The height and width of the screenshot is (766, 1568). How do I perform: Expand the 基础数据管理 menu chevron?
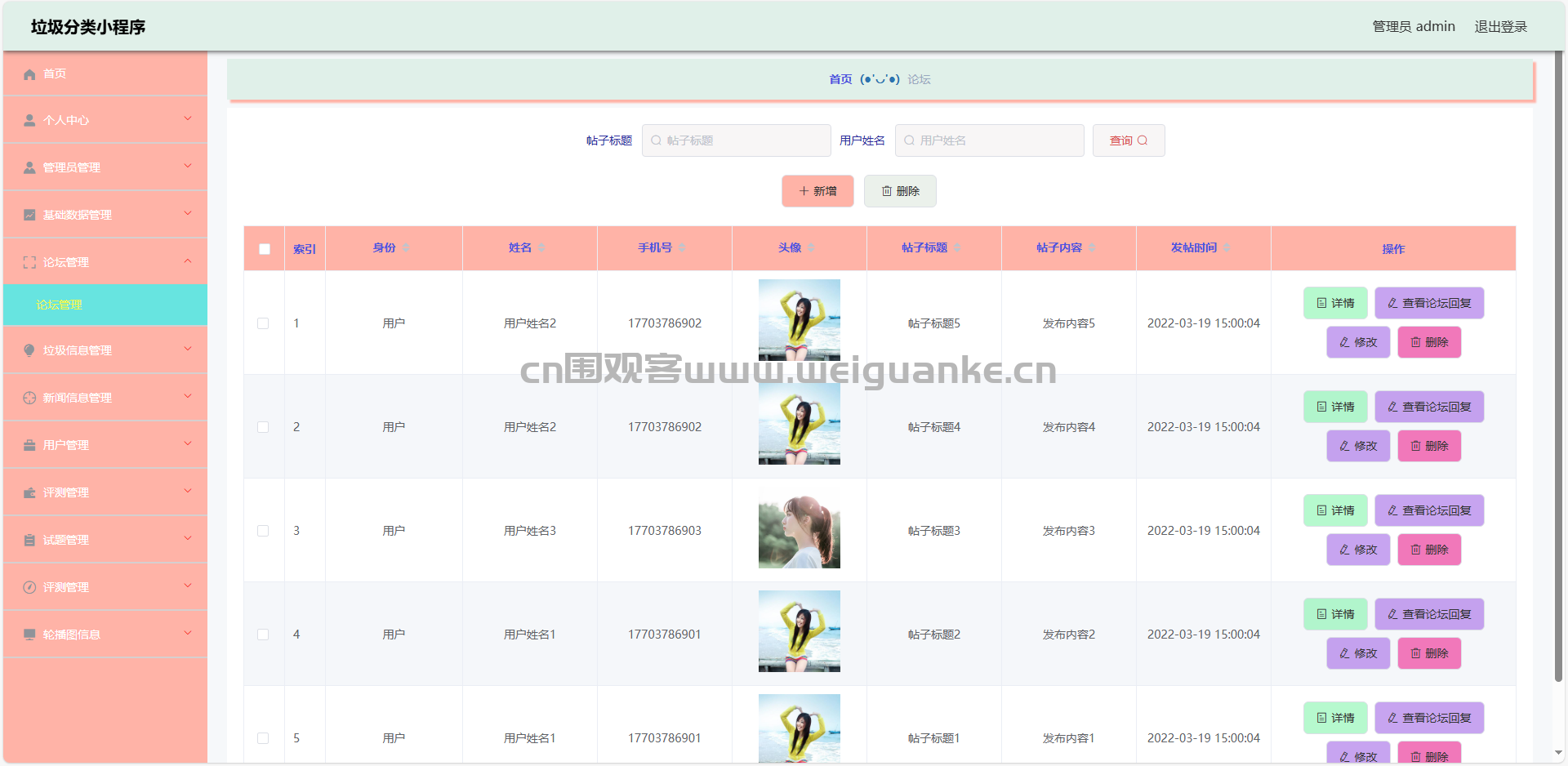coord(188,214)
